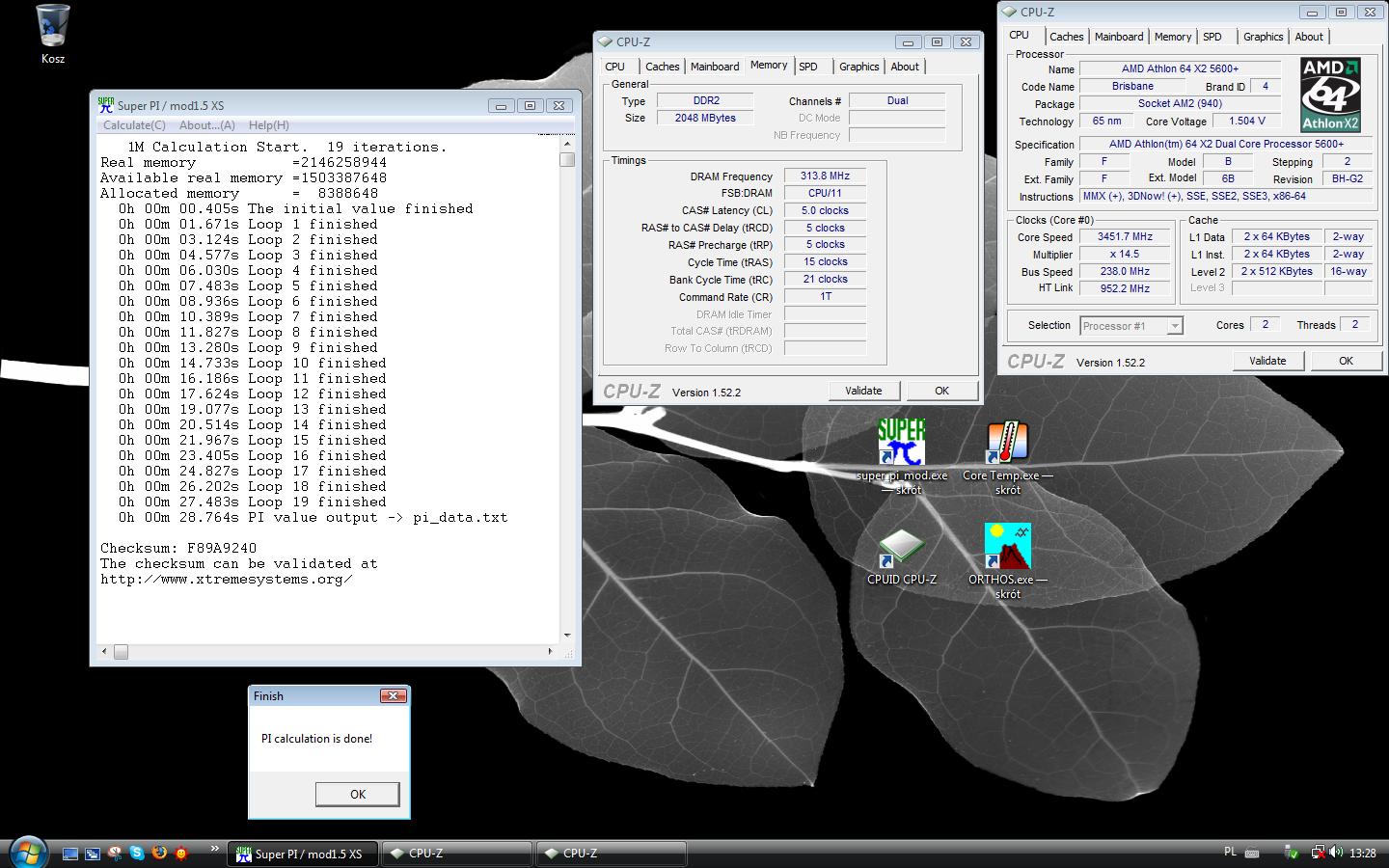Click the PL keyboard language indicator

[1230, 853]
